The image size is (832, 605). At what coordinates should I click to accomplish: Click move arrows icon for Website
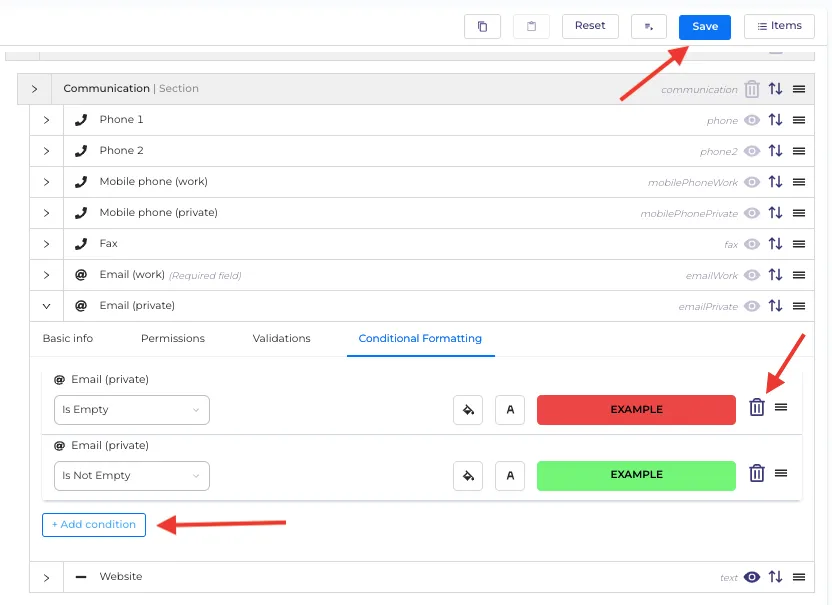click(x=775, y=576)
